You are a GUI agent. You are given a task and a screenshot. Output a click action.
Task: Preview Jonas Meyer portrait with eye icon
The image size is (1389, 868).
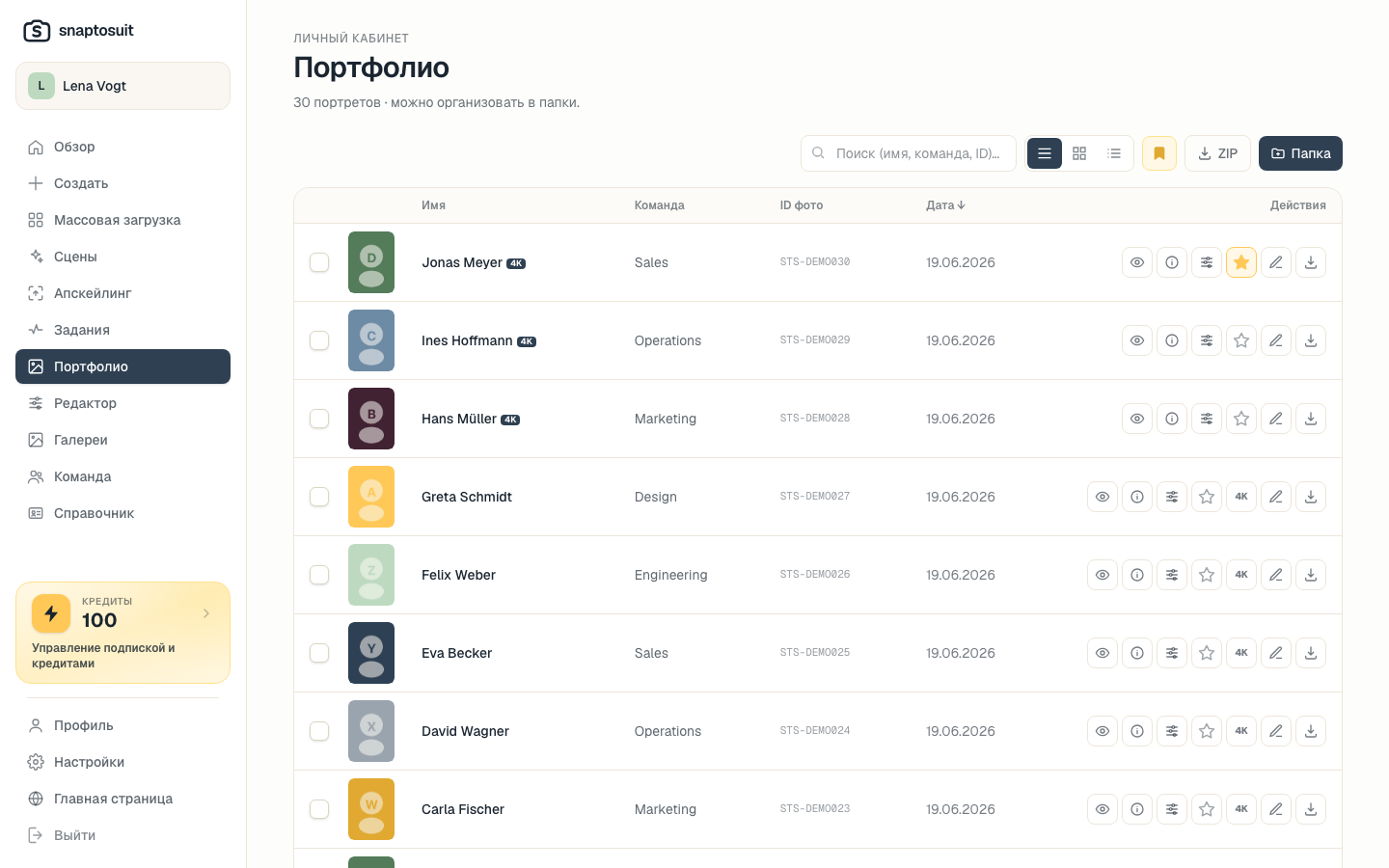click(1137, 262)
